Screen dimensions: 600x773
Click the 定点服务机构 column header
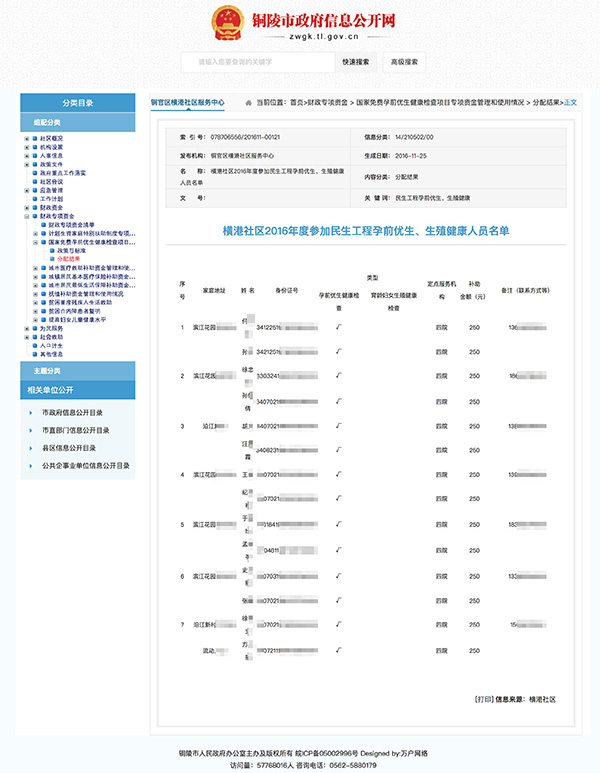[x=442, y=290]
